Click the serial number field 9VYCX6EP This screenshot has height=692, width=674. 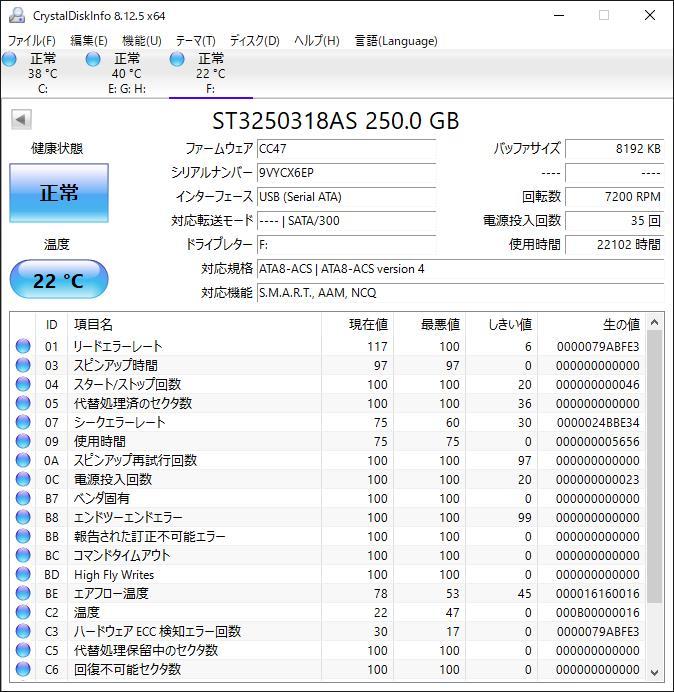click(346, 173)
